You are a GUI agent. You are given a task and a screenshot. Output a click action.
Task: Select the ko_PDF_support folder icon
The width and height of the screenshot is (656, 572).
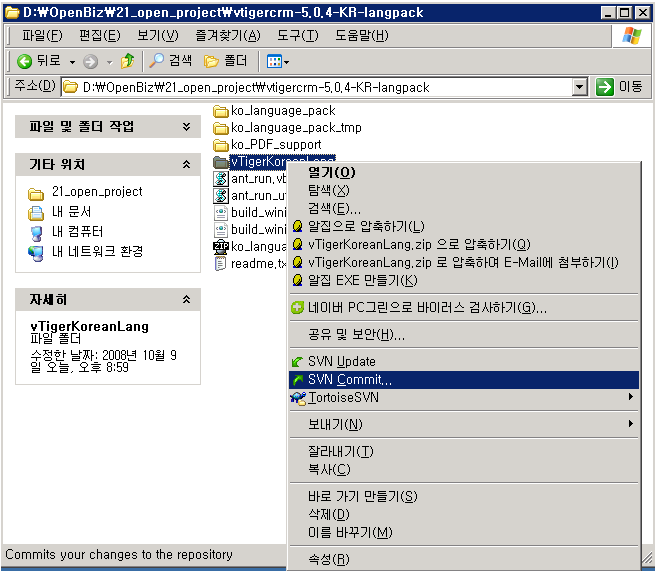[x=220, y=145]
